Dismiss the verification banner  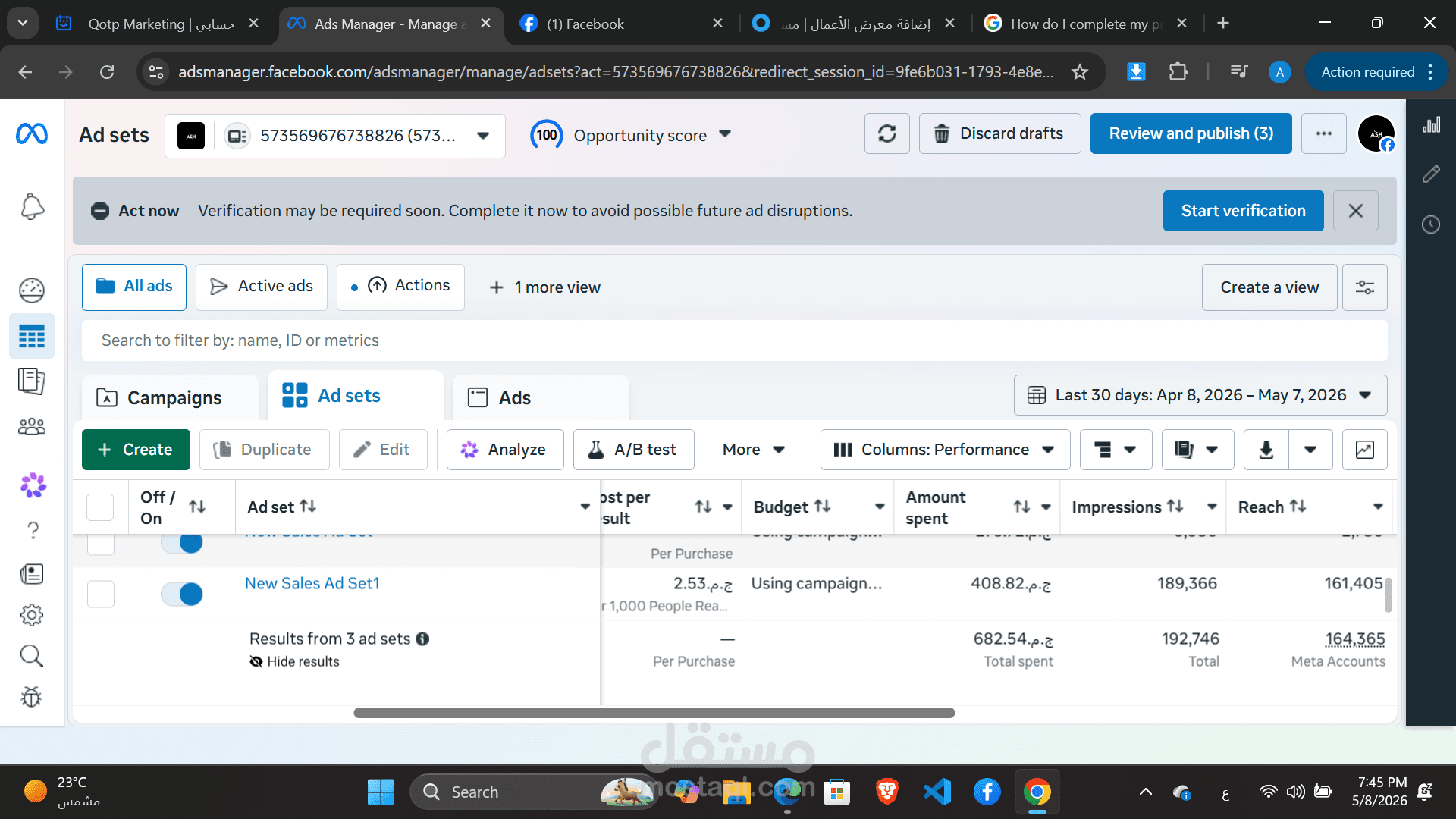(x=1356, y=211)
